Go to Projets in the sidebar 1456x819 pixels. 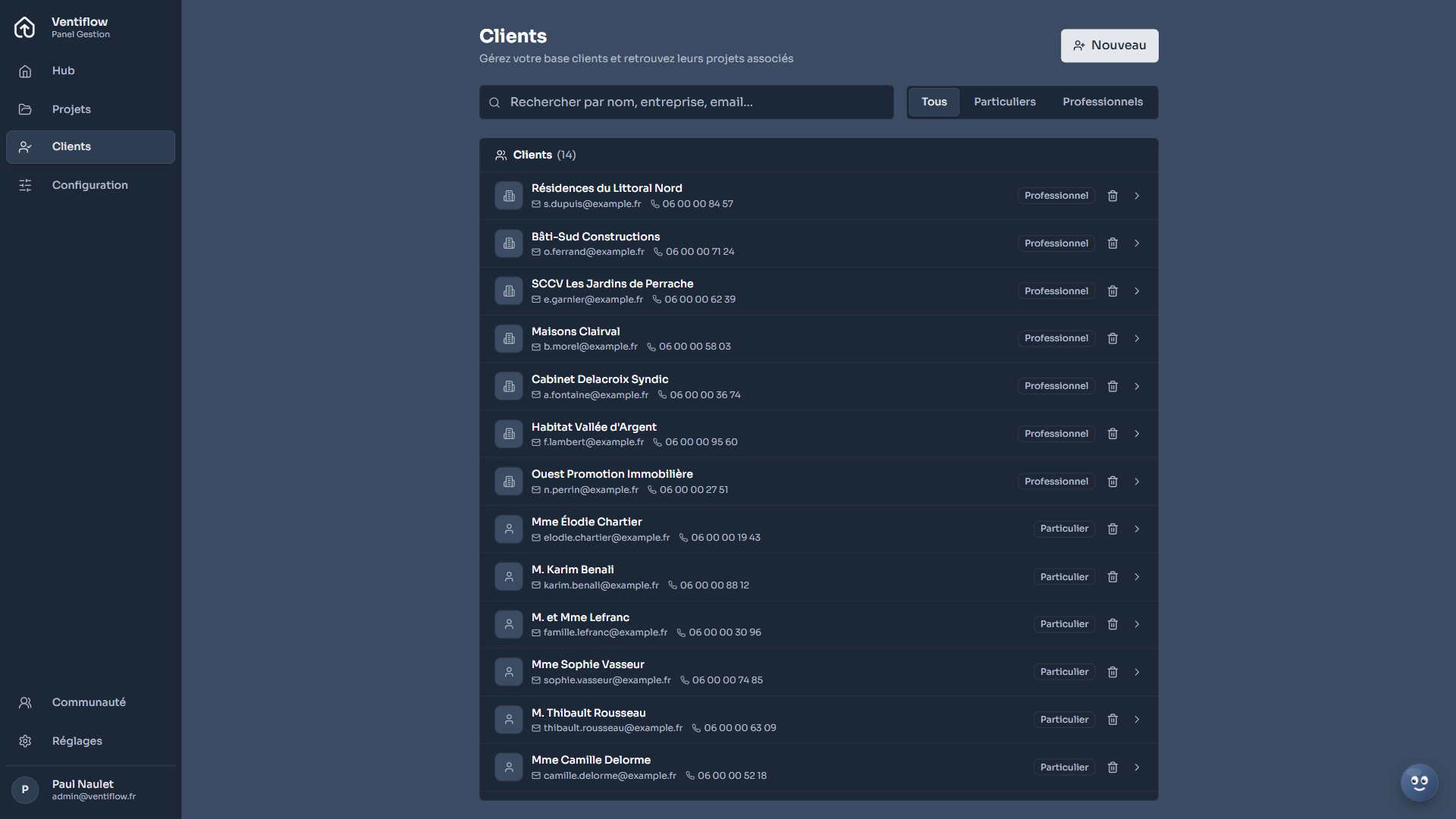tap(90, 109)
